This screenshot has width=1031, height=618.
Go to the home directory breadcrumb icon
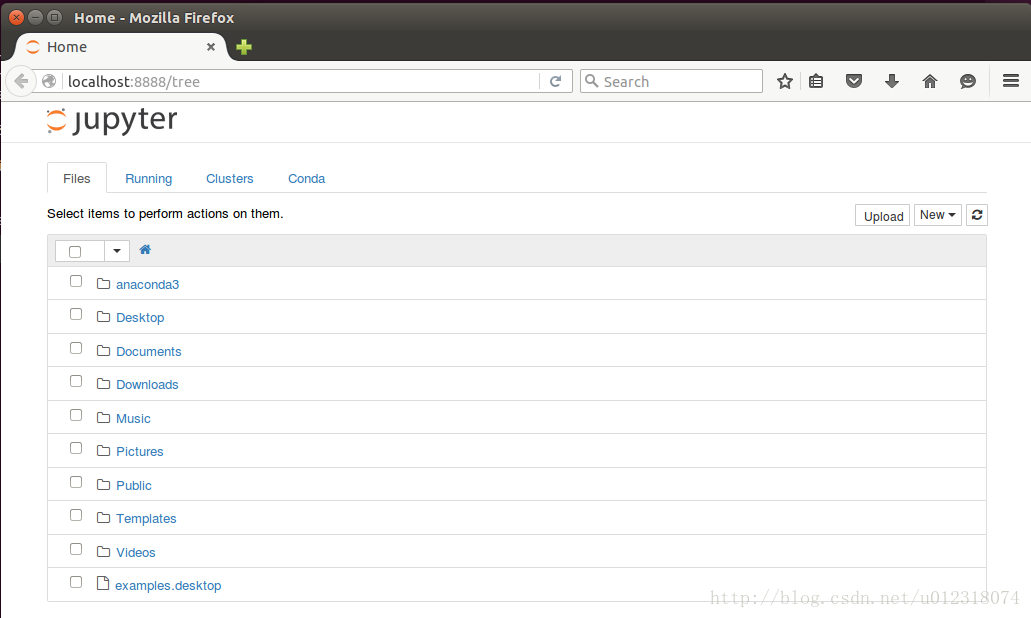click(x=145, y=250)
